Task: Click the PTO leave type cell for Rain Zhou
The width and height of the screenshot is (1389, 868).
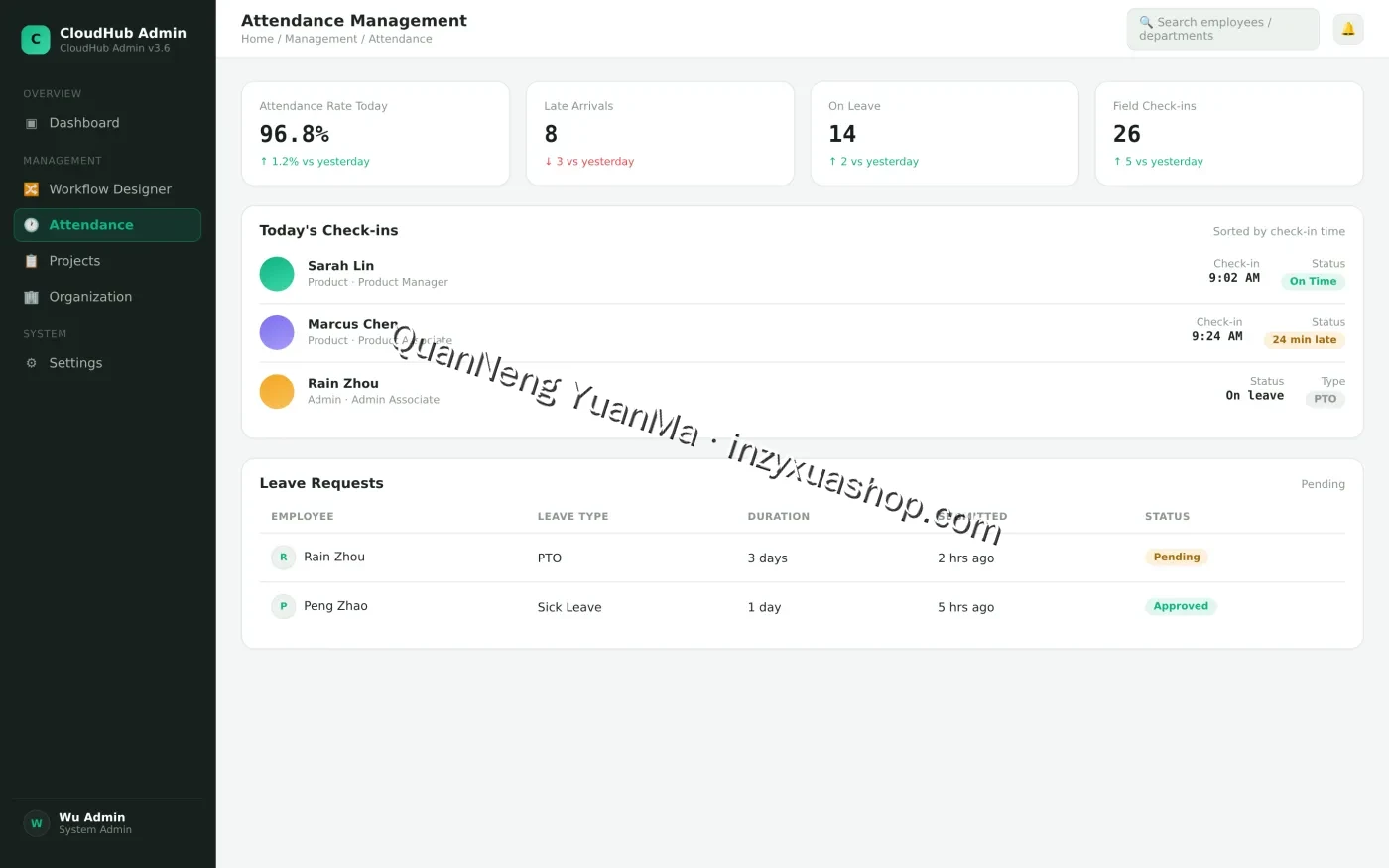Action: click(x=550, y=558)
